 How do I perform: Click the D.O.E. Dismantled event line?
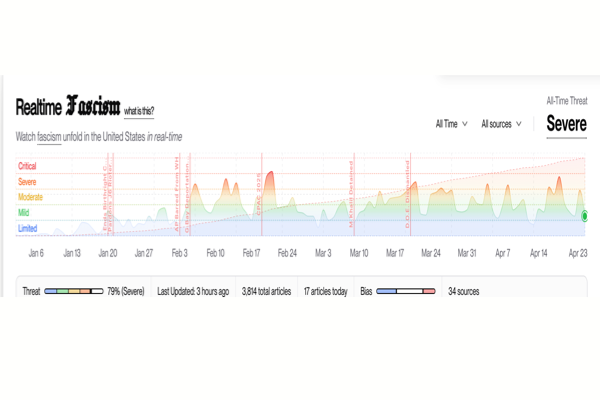409,195
